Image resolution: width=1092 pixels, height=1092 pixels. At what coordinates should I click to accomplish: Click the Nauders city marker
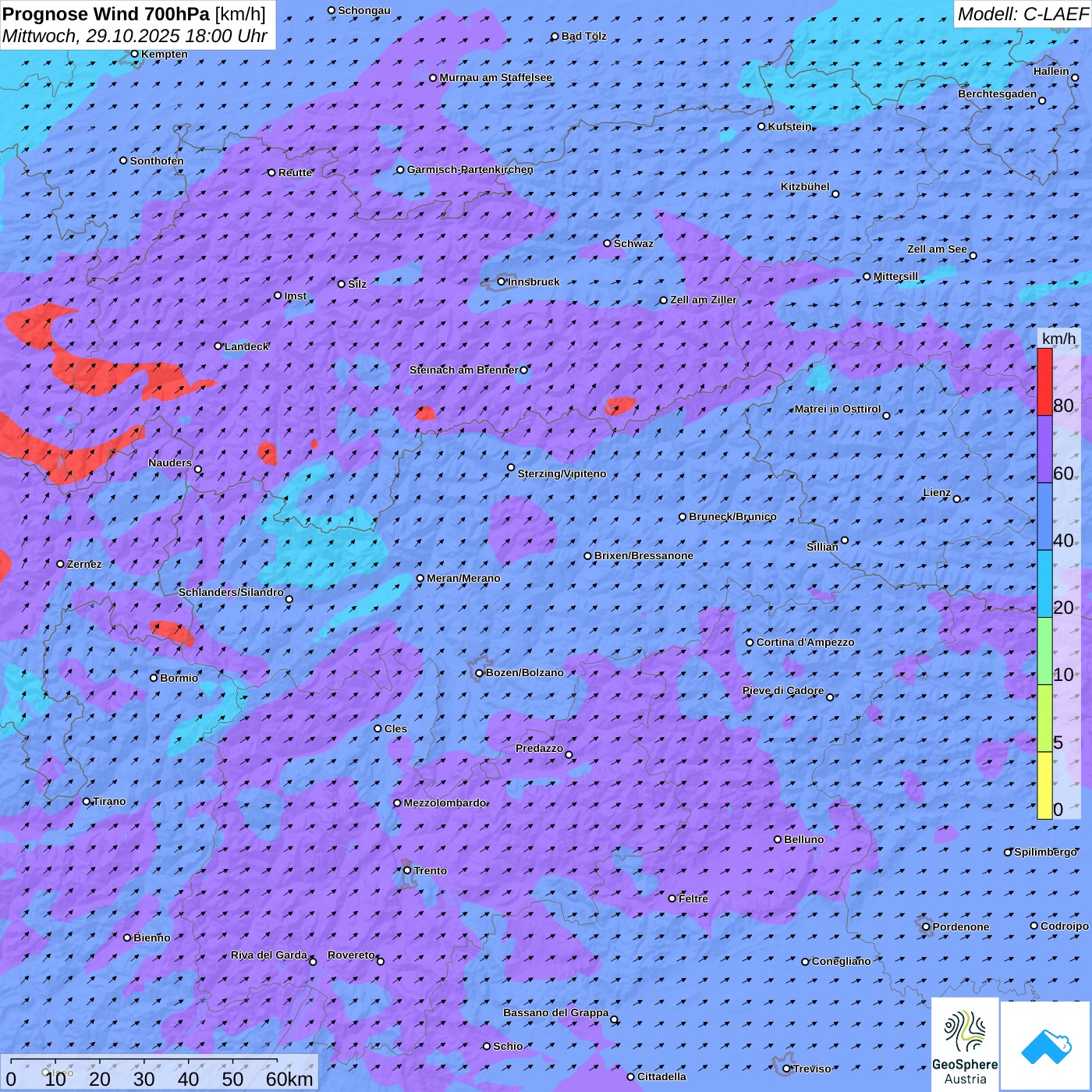pos(198,470)
